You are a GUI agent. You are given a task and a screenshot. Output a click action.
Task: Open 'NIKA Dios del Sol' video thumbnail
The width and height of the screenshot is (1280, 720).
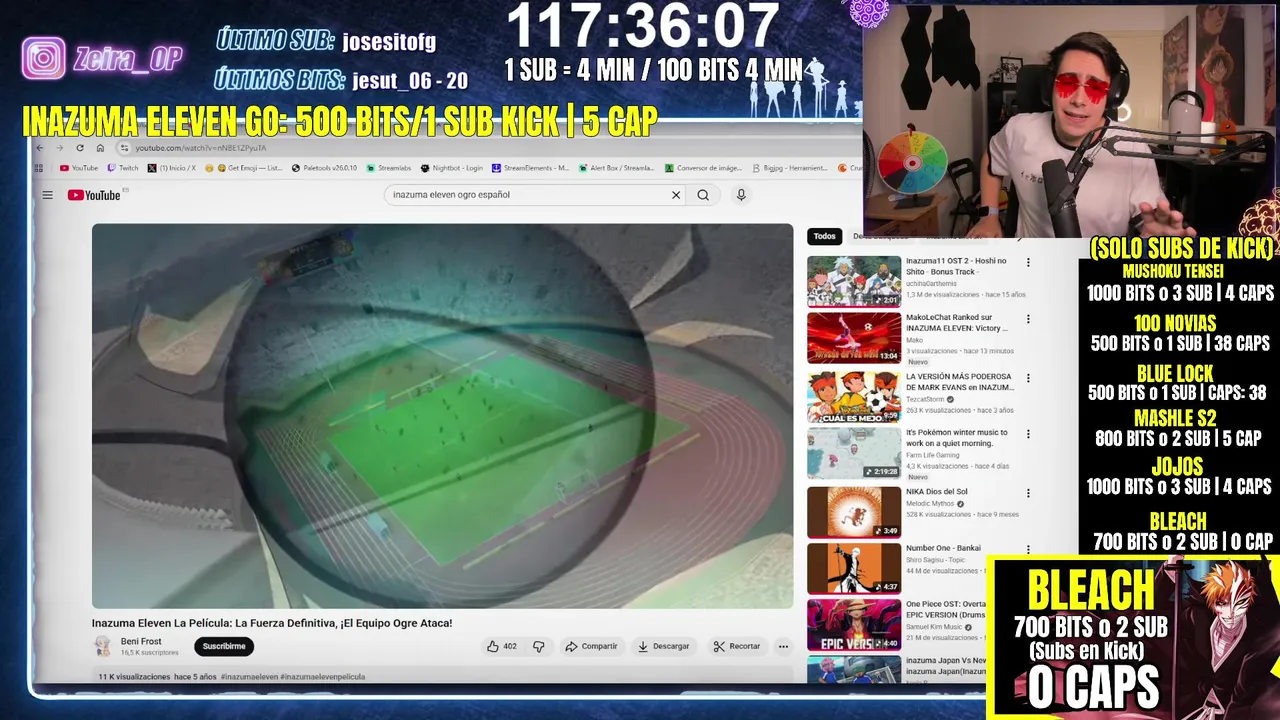tap(854, 512)
